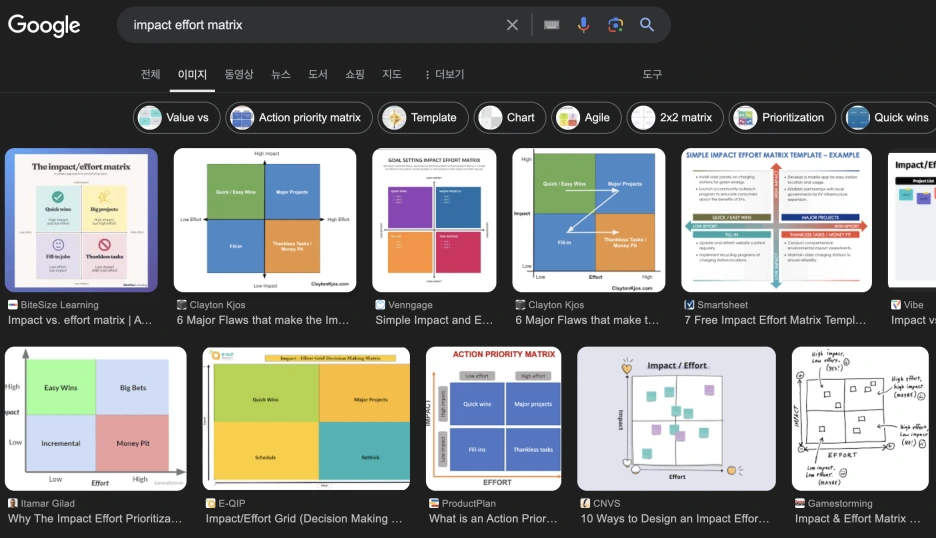The height and width of the screenshot is (538, 936).
Task: Click the Venngage source favicon
Action: 380,305
